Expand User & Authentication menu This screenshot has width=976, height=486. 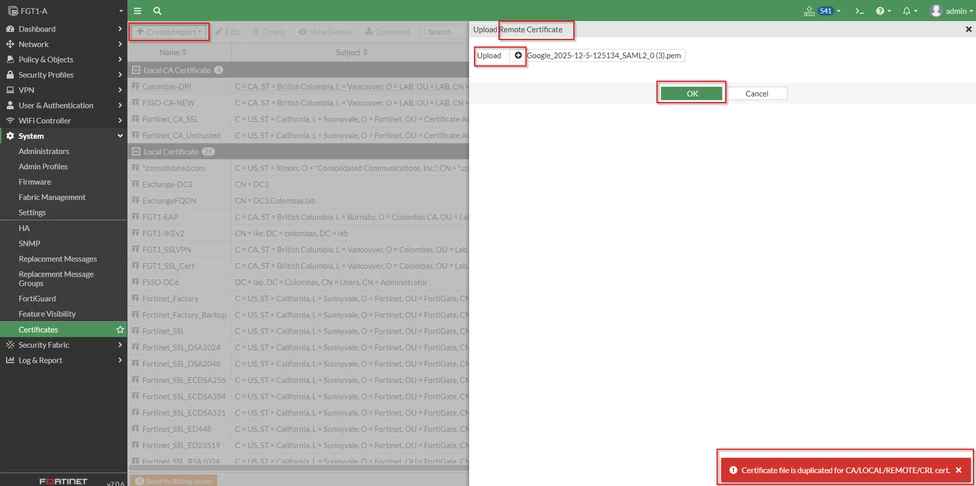(x=120, y=105)
